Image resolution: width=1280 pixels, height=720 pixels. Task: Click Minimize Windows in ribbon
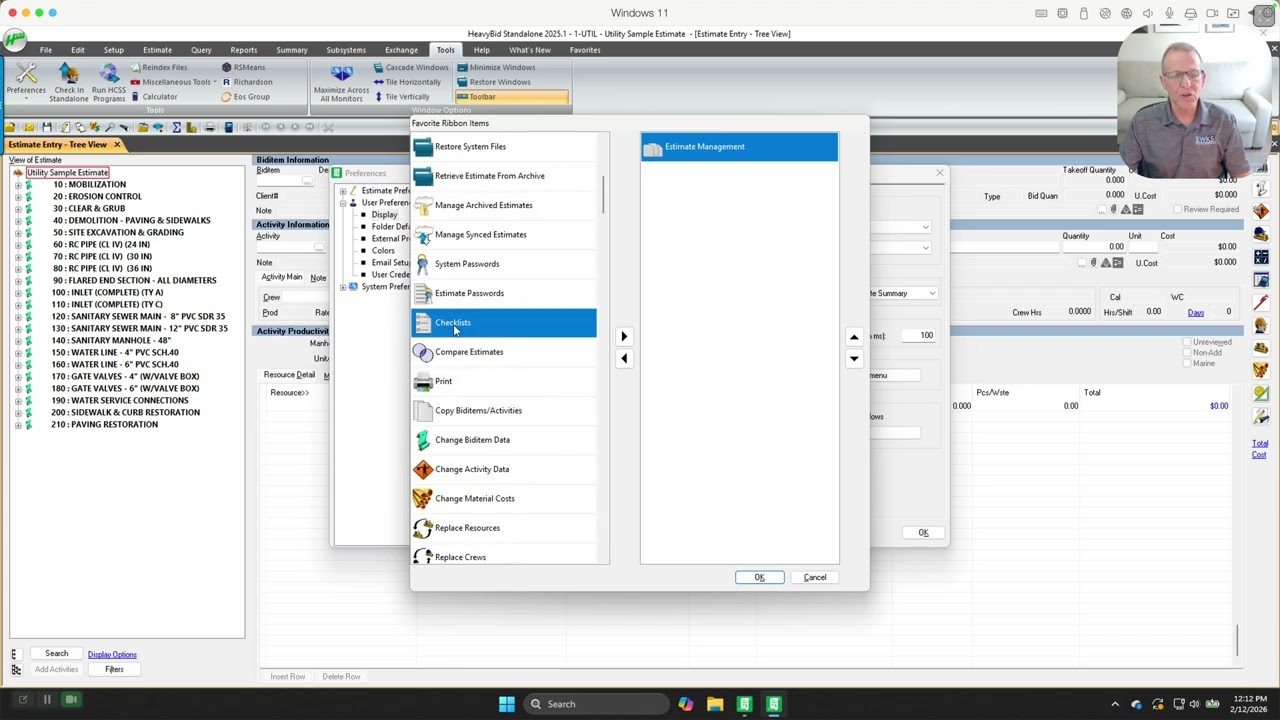(496, 67)
